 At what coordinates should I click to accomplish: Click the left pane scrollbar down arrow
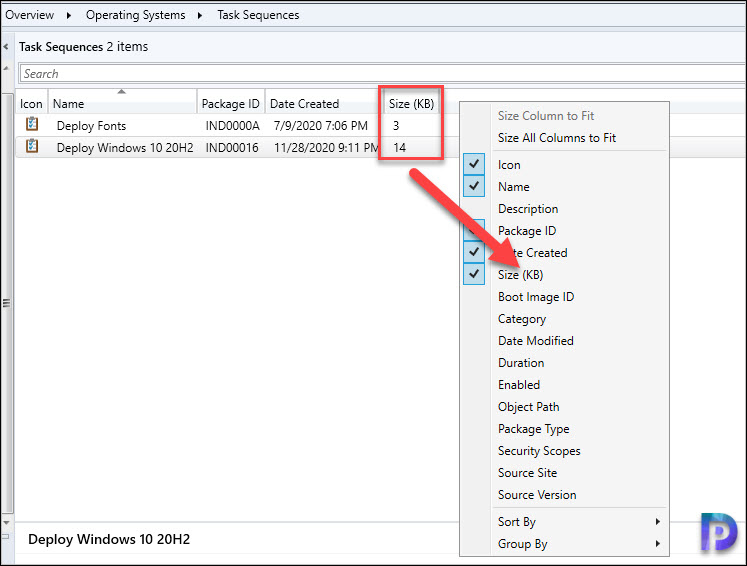pos(6,523)
